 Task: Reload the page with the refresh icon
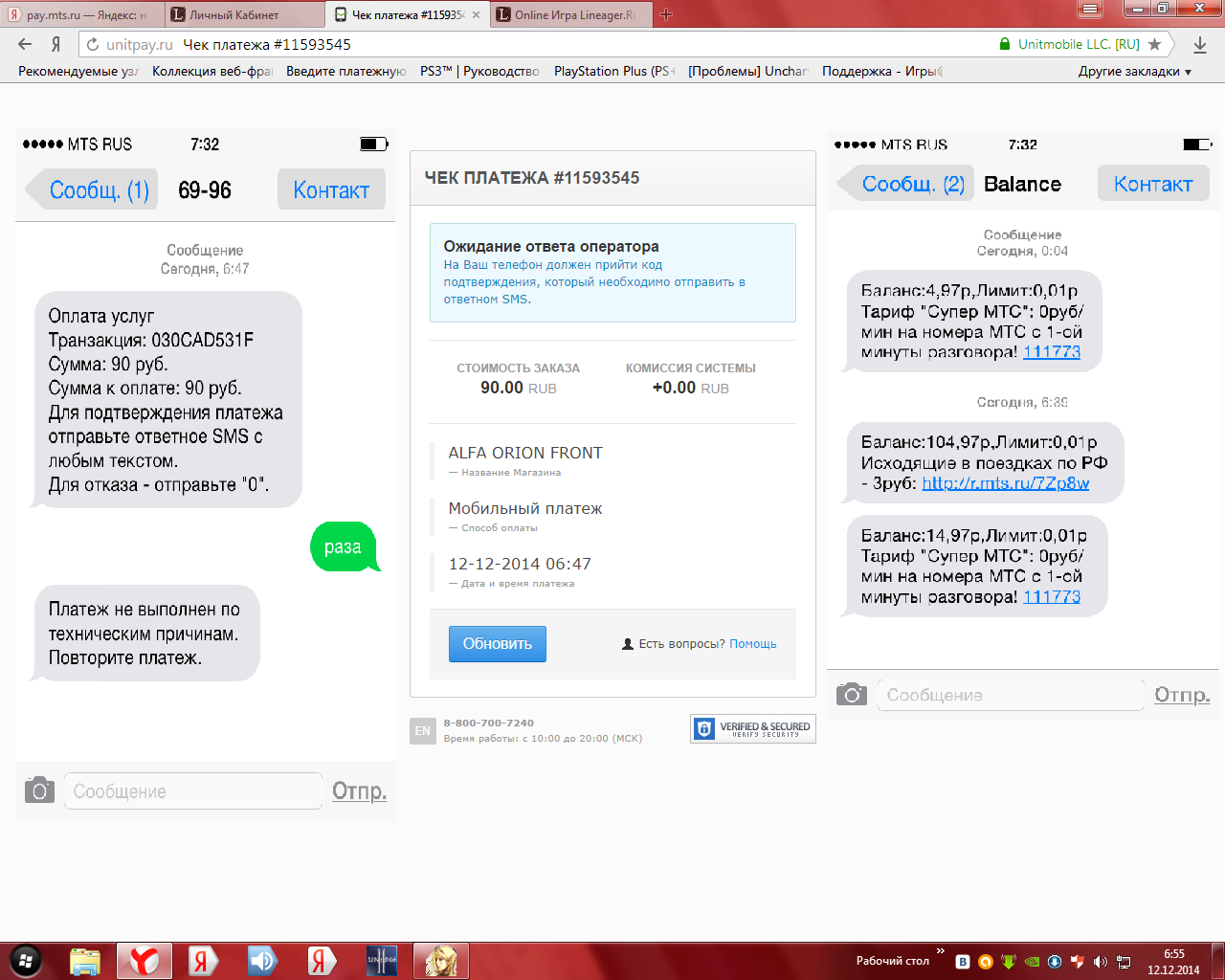tap(92, 44)
